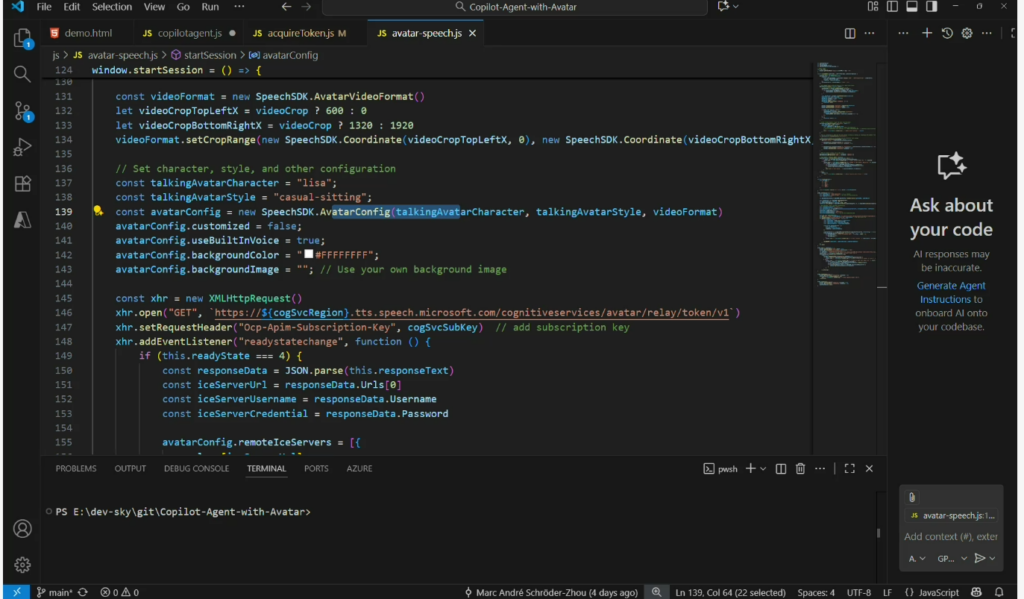Open chat history in the Copilot panel

pyautogui.click(x=947, y=33)
